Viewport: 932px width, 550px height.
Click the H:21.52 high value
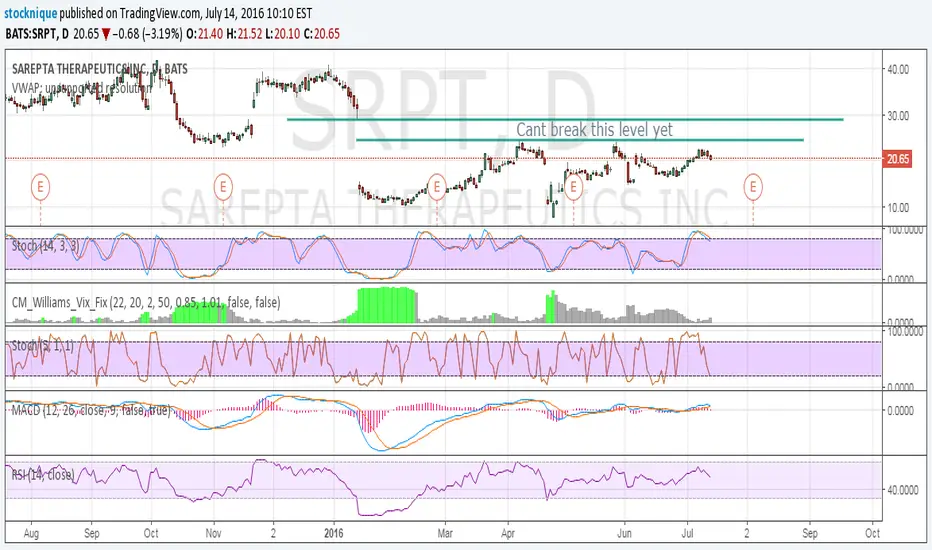[x=244, y=34]
